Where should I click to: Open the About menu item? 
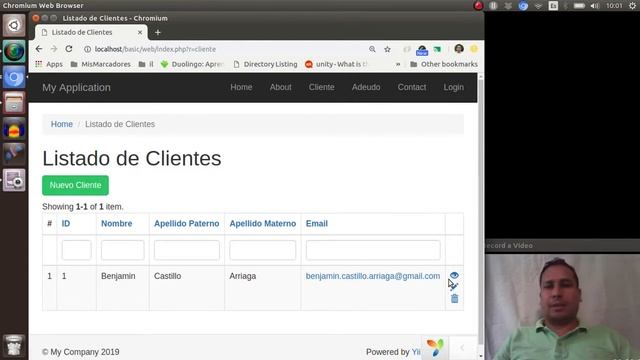point(280,87)
